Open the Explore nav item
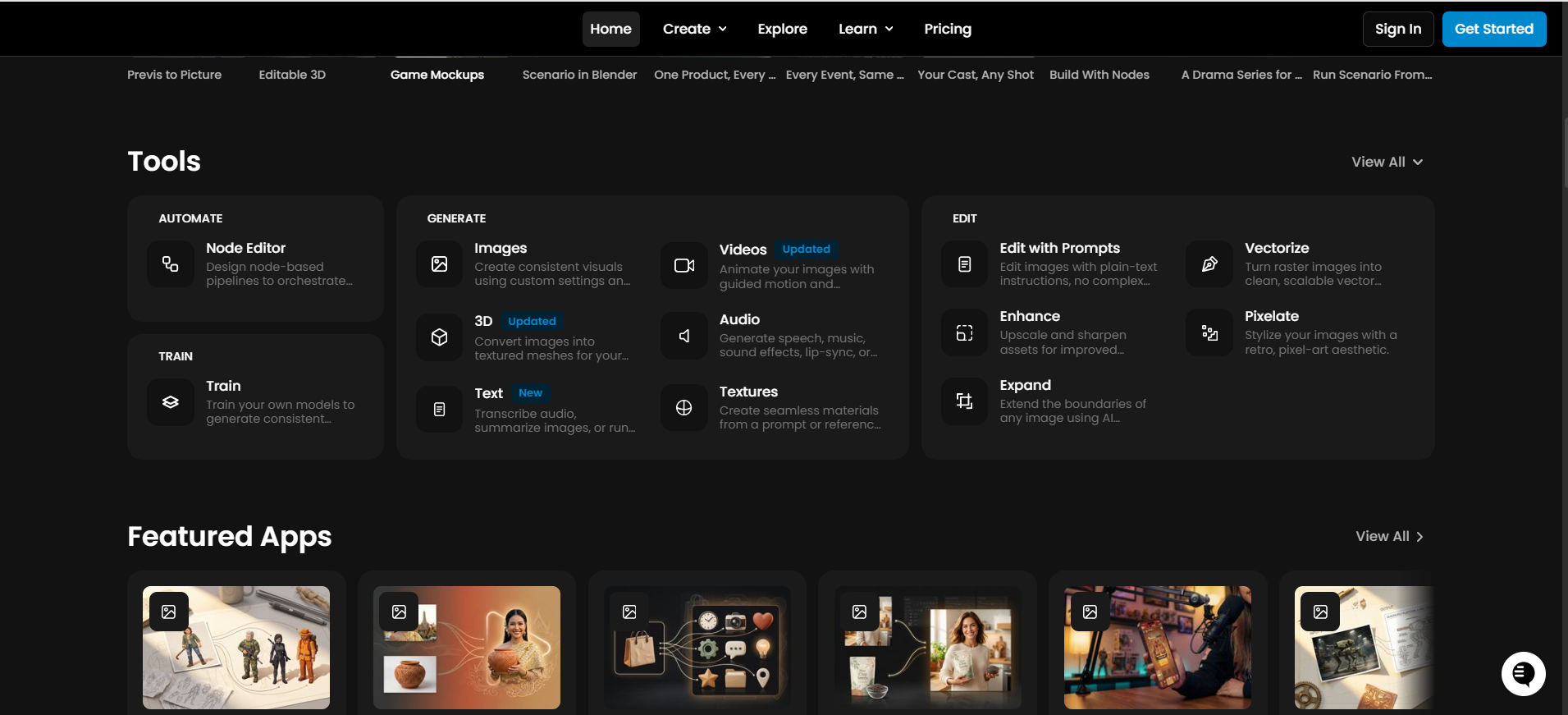Image resolution: width=1568 pixels, height=715 pixels. (783, 29)
